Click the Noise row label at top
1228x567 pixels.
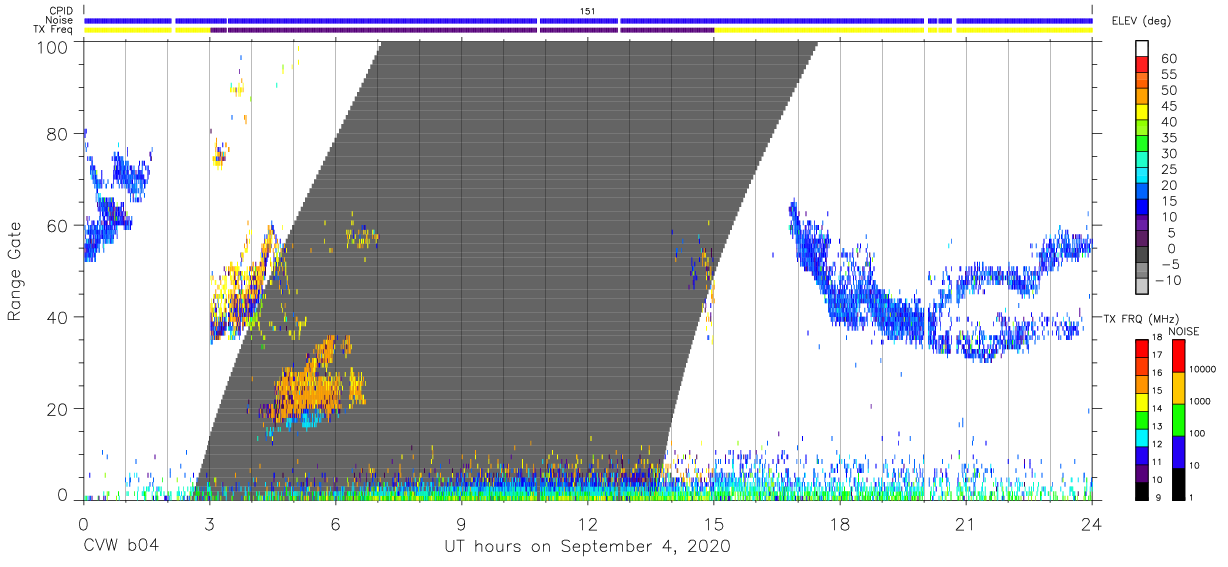(x=59, y=20)
